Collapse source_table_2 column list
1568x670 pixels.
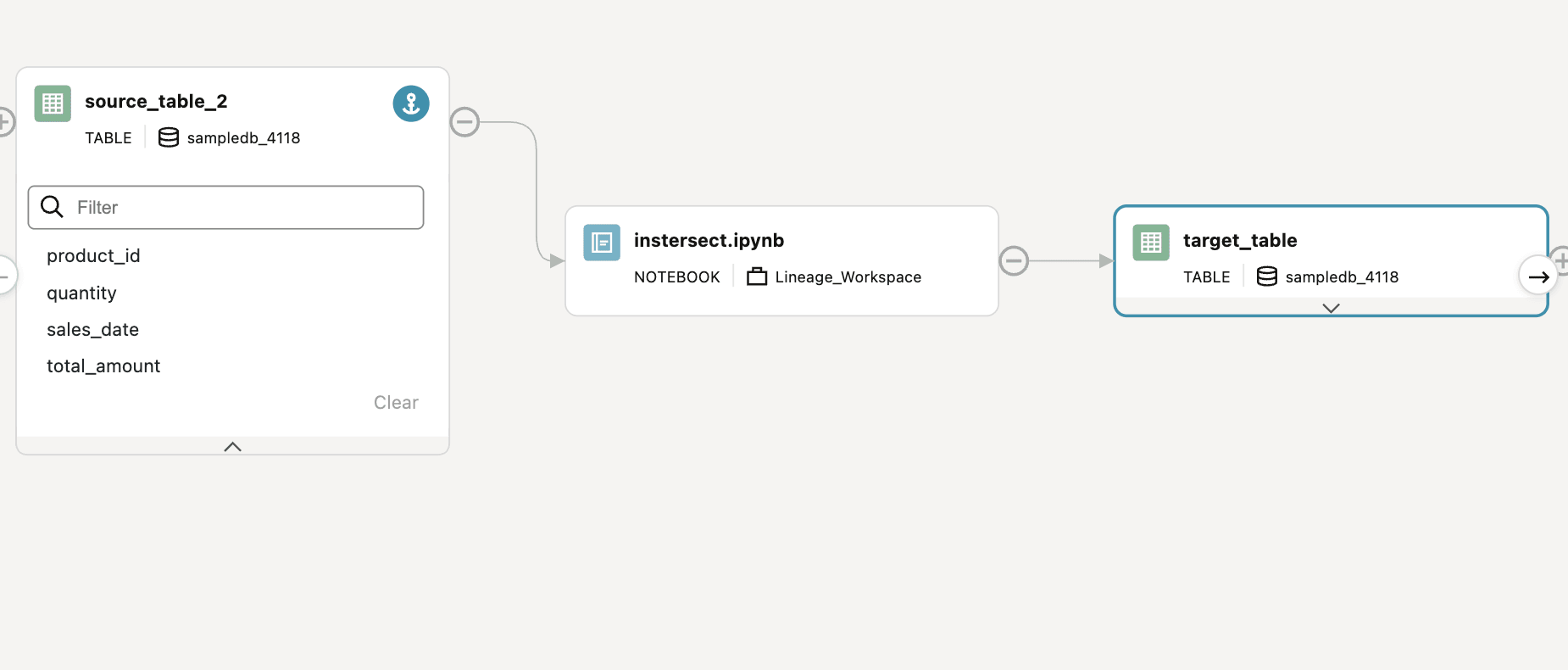232,446
